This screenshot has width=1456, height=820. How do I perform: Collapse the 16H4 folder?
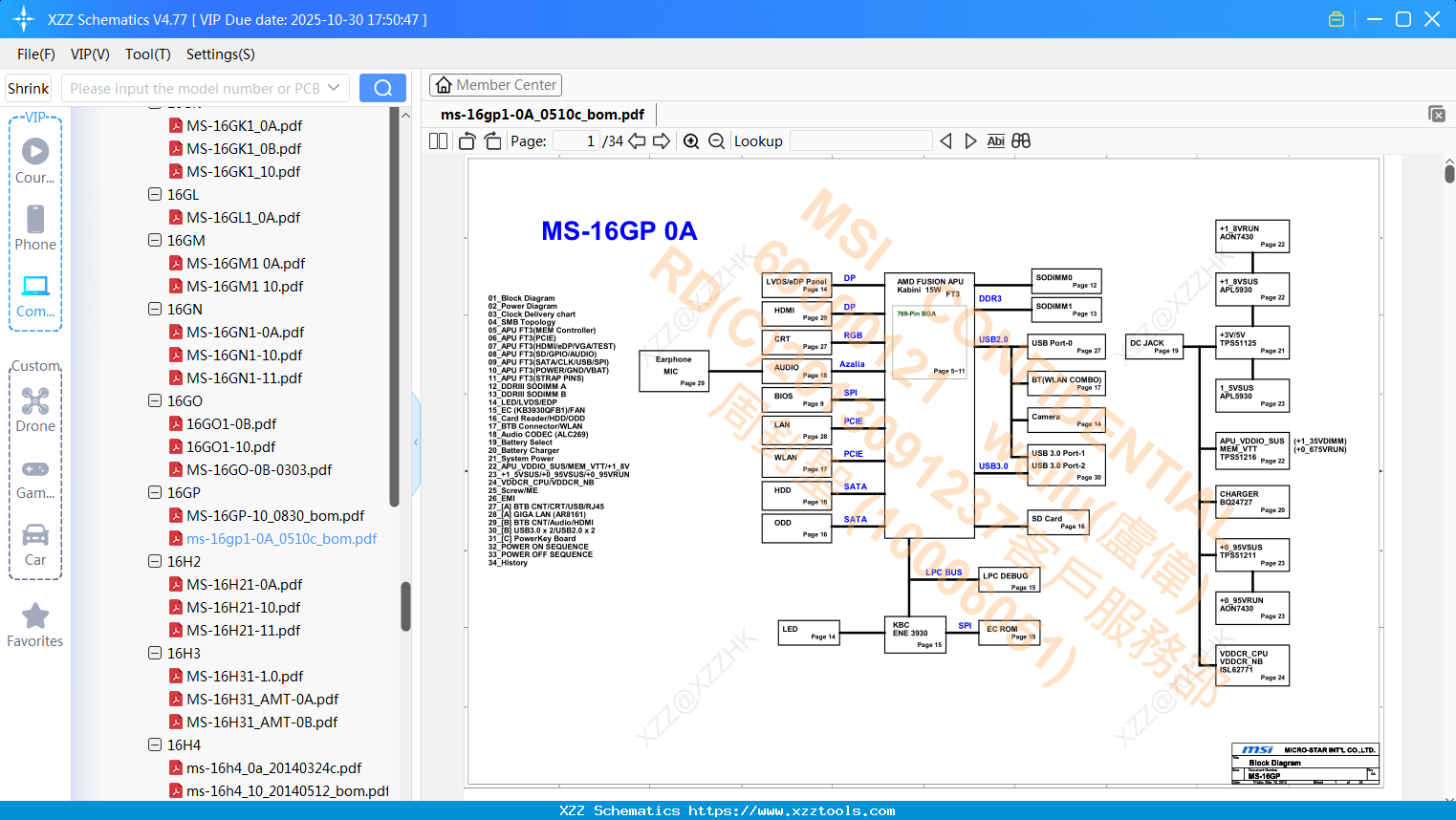[x=155, y=744]
